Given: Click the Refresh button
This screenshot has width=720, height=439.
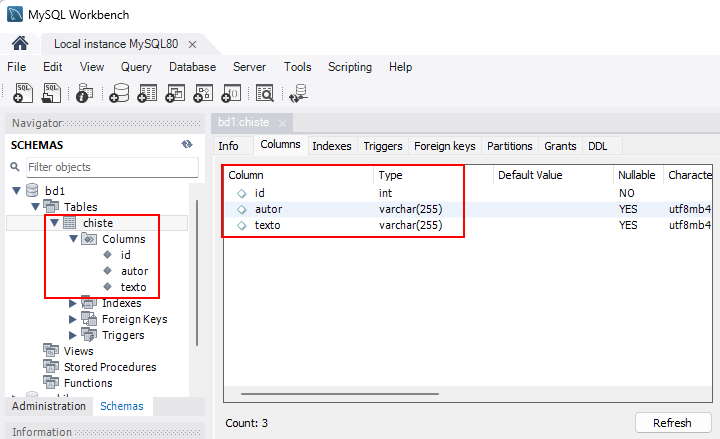Looking at the screenshot, I should (x=673, y=423).
